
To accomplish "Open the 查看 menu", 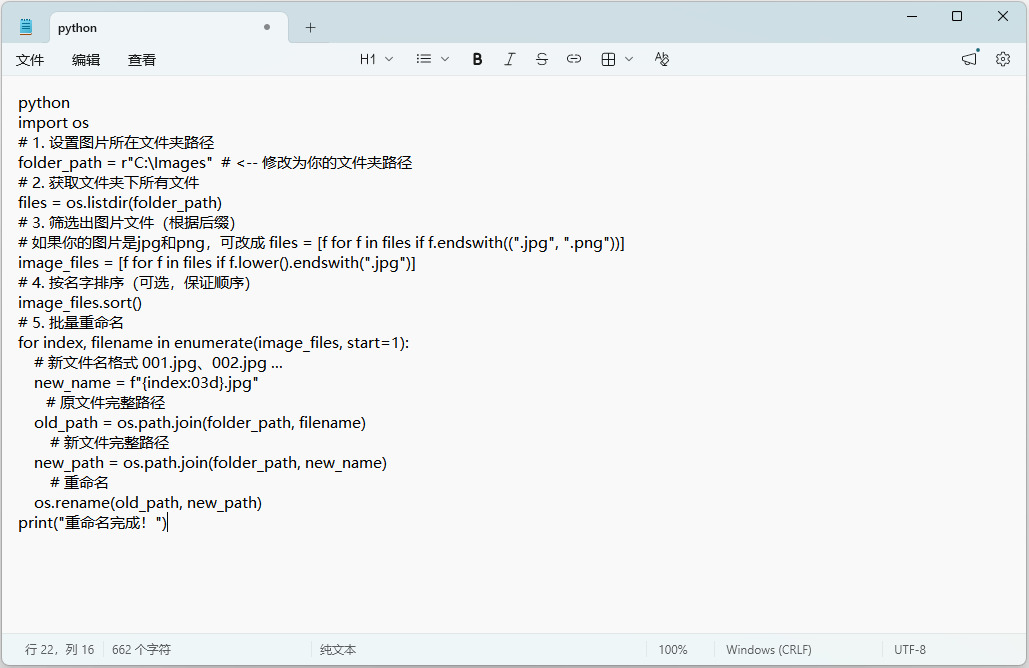I will pyautogui.click(x=142, y=60).
